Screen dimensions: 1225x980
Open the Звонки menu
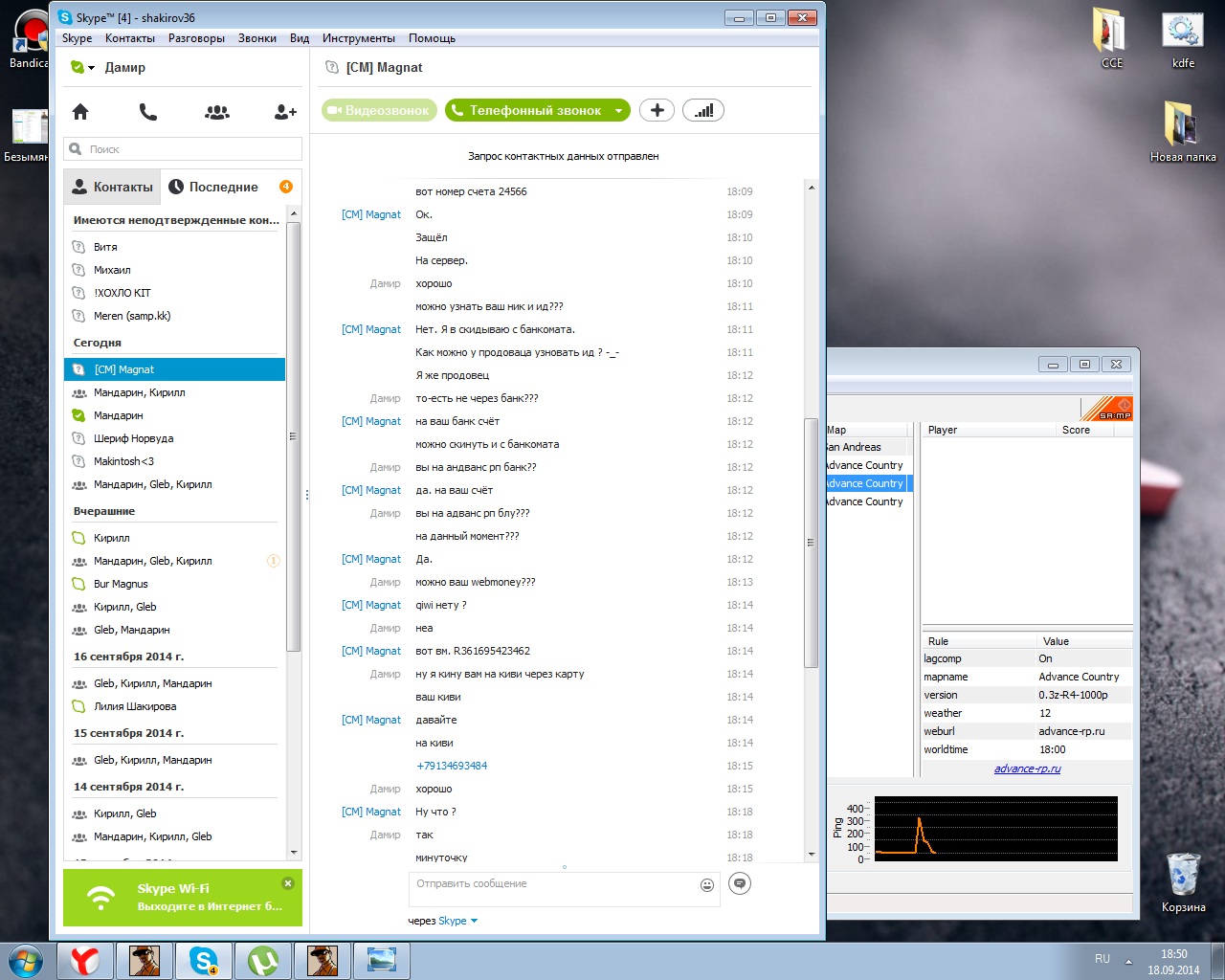(257, 38)
